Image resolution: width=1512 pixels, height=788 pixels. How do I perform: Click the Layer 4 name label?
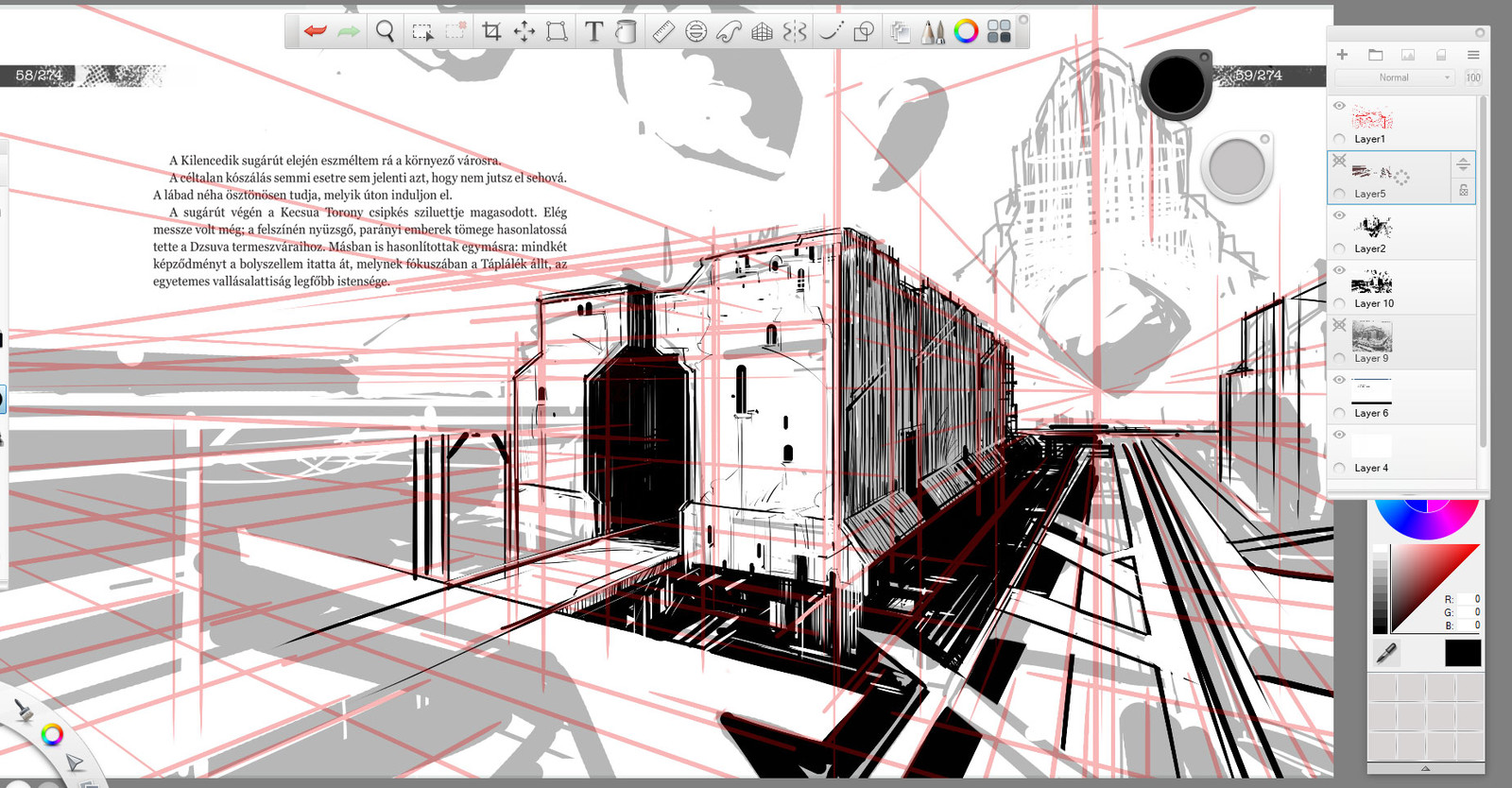point(1371,468)
